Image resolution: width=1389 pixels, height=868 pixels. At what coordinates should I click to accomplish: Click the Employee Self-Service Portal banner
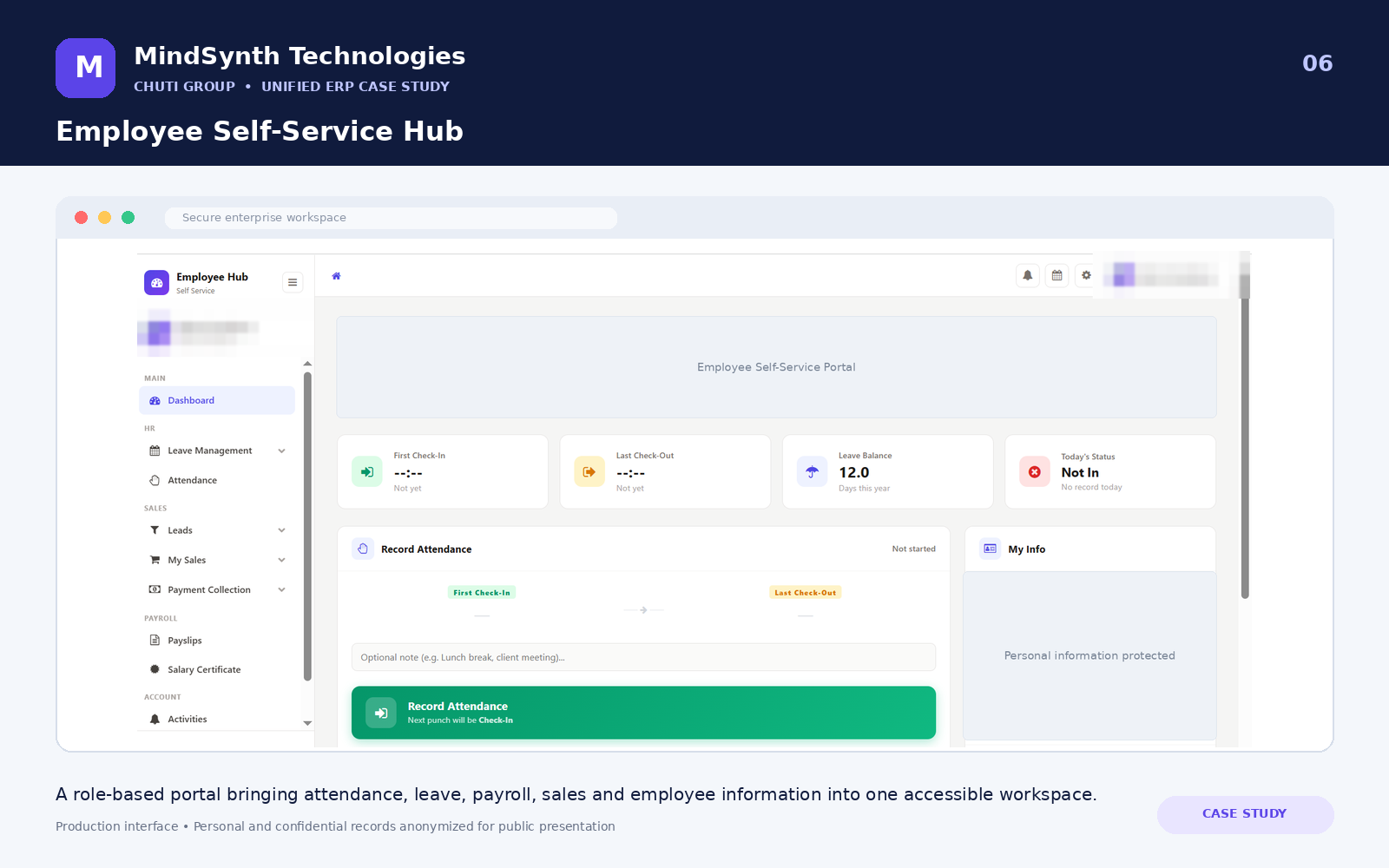[776, 367]
